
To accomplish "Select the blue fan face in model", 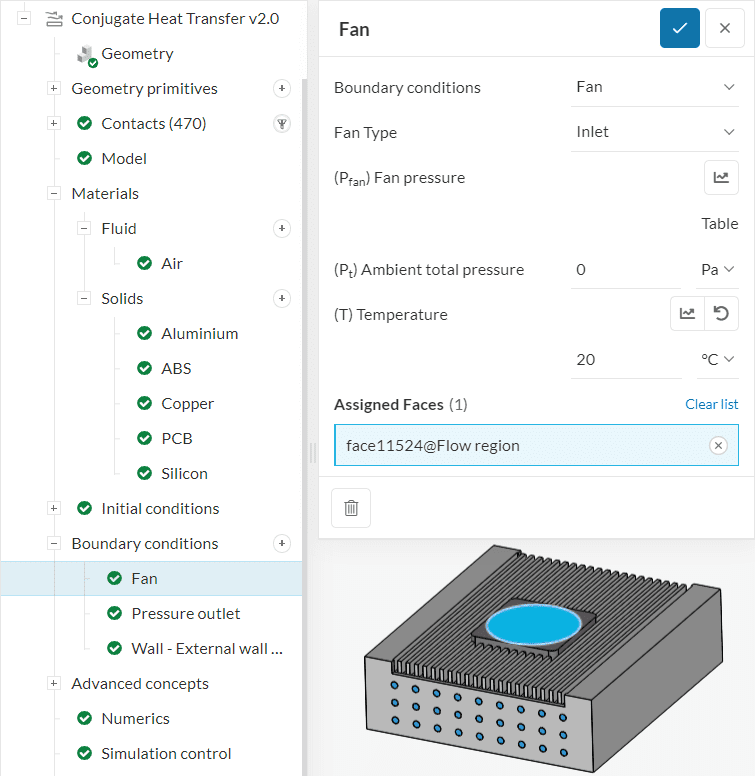I will coord(533,624).
